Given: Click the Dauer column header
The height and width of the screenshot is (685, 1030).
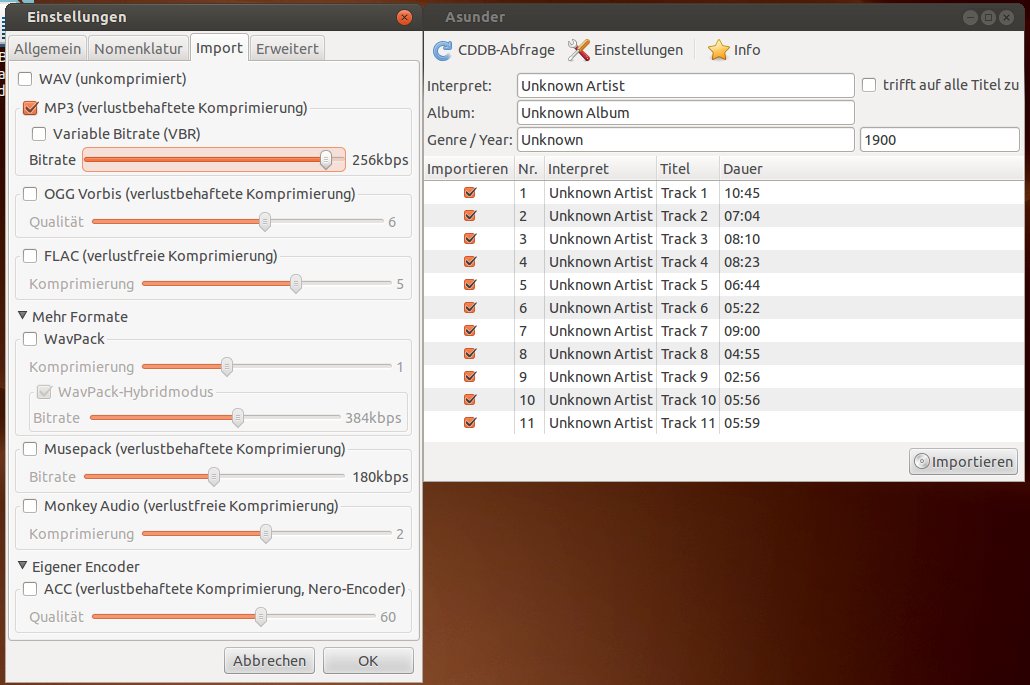Looking at the screenshot, I should pyautogui.click(x=742, y=169).
